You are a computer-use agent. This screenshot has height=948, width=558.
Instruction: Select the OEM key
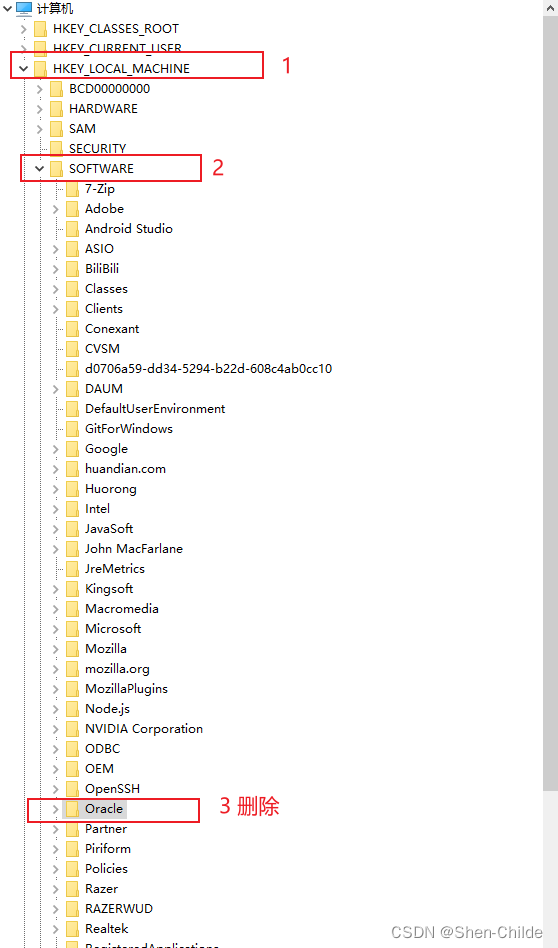pyautogui.click(x=99, y=768)
